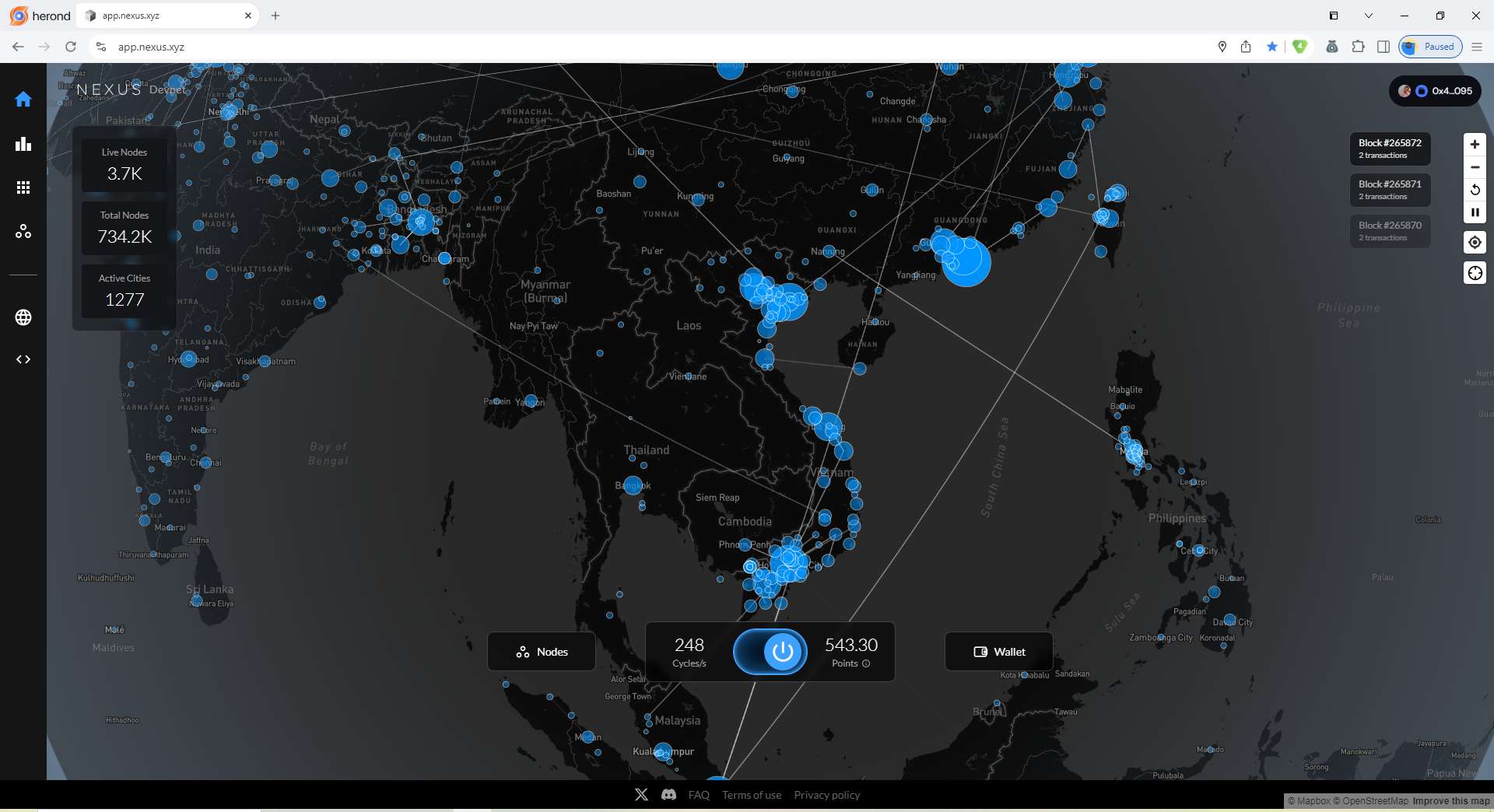The height and width of the screenshot is (812, 1494).
Task: Click the NEXUS Devnet logo
Action: [x=131, y=89]
